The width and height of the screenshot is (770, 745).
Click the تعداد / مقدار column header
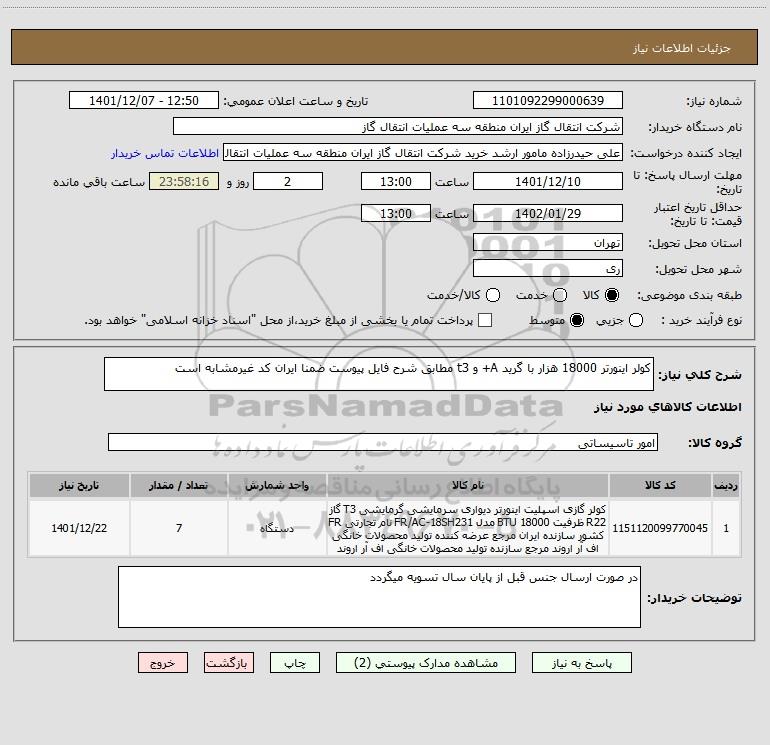coord(179,485)
